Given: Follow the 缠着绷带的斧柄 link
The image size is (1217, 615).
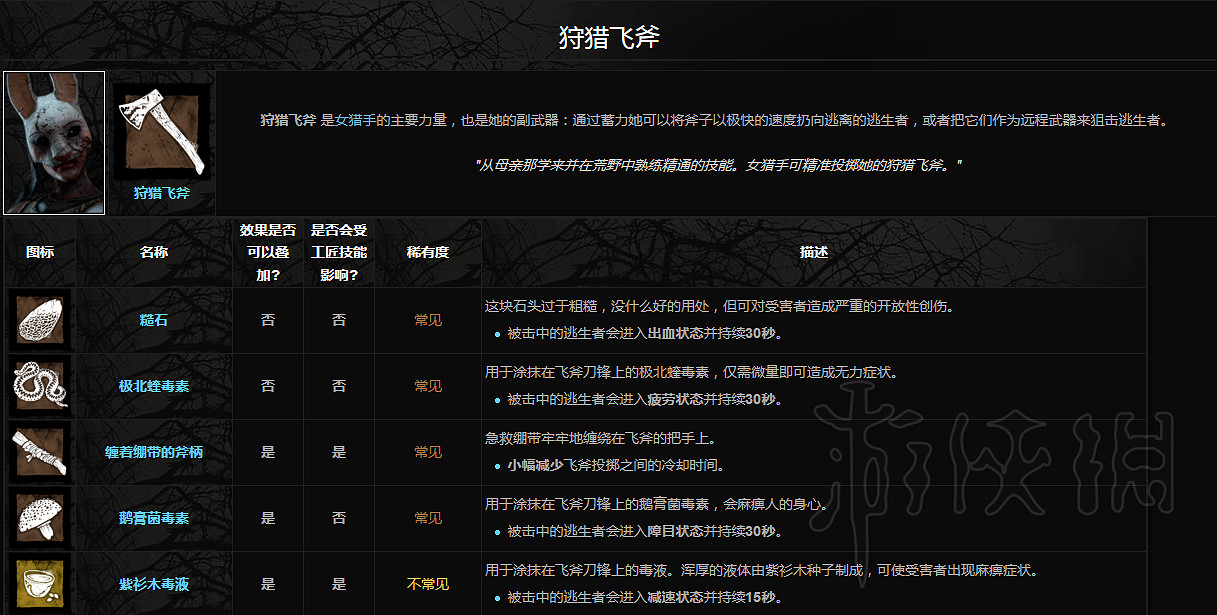Looking at the screenshot, I should (152, 452).
